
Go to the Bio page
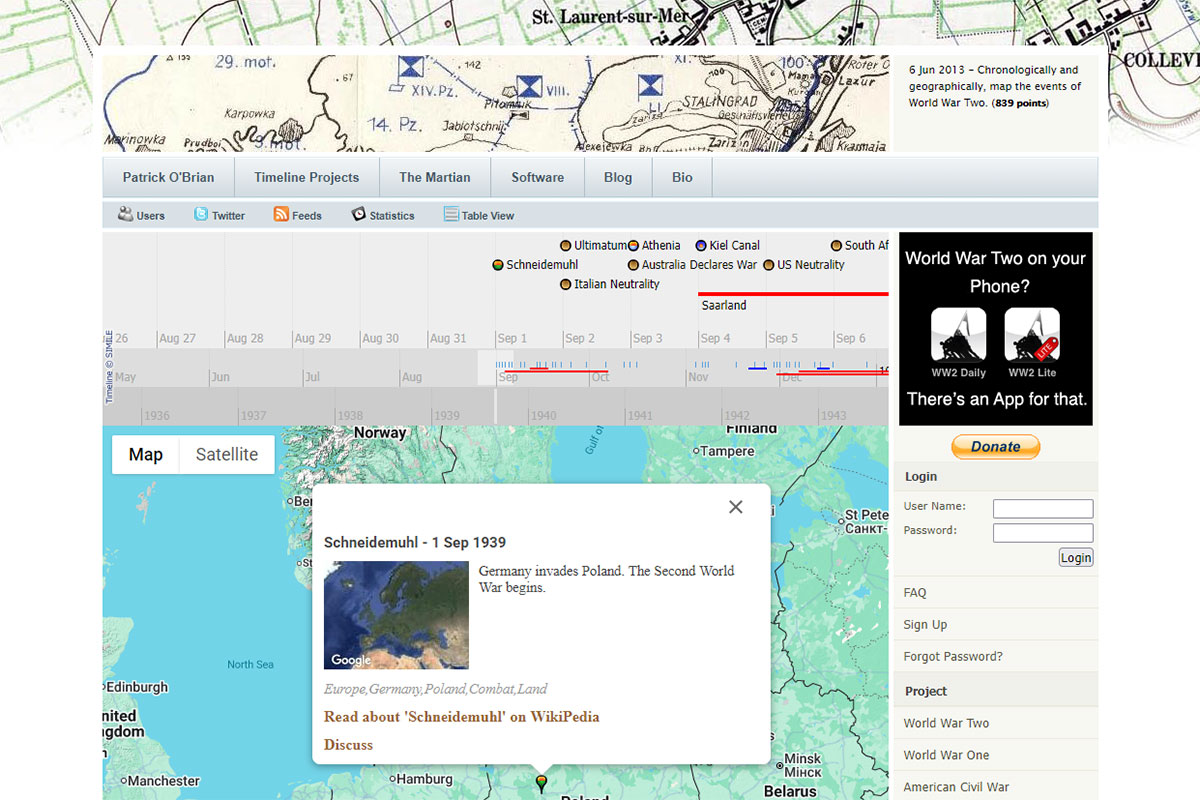pos(682,178)
